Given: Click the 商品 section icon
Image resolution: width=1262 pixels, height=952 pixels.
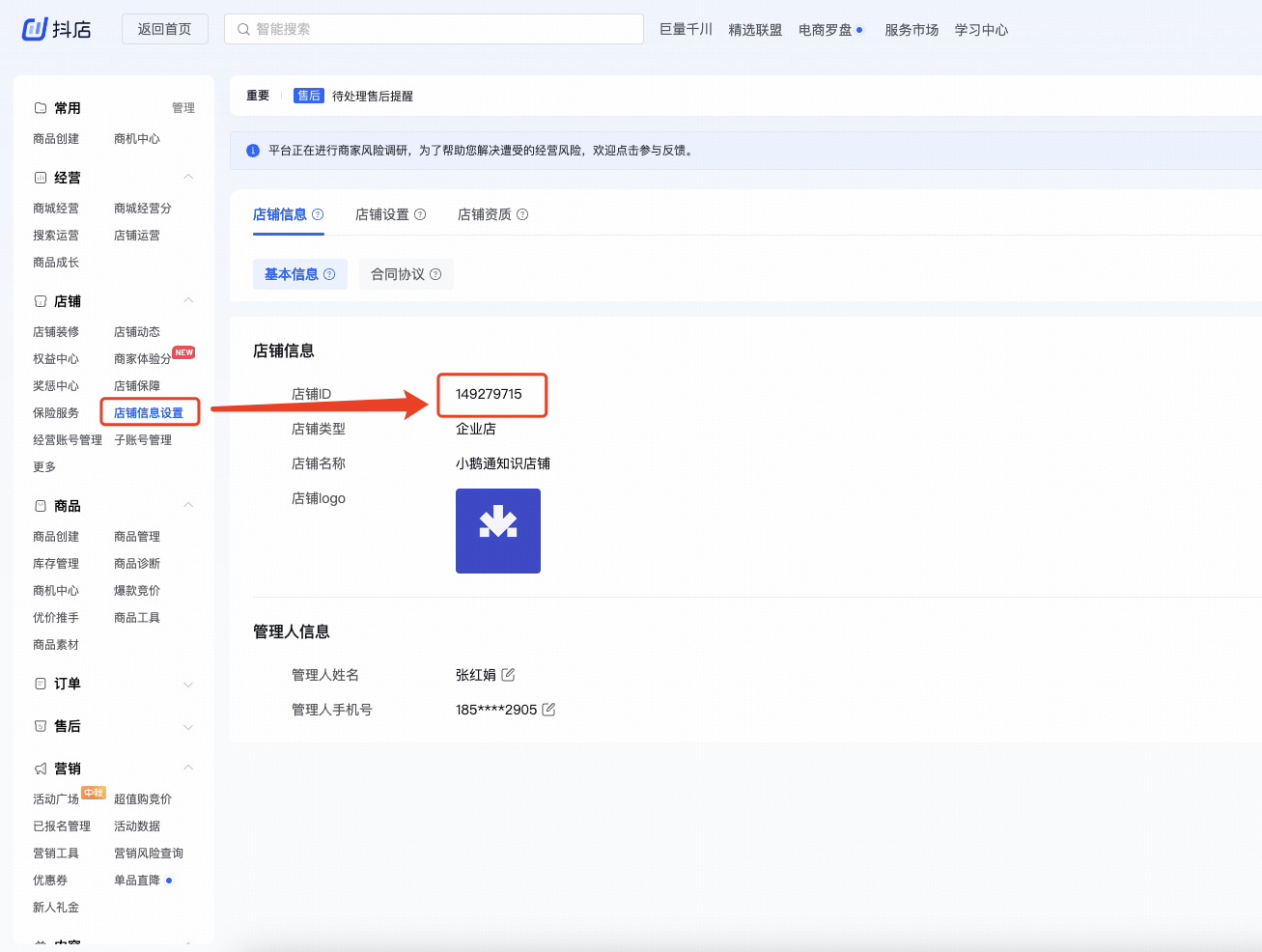Looking at the screenshot, I should point(41,506).
